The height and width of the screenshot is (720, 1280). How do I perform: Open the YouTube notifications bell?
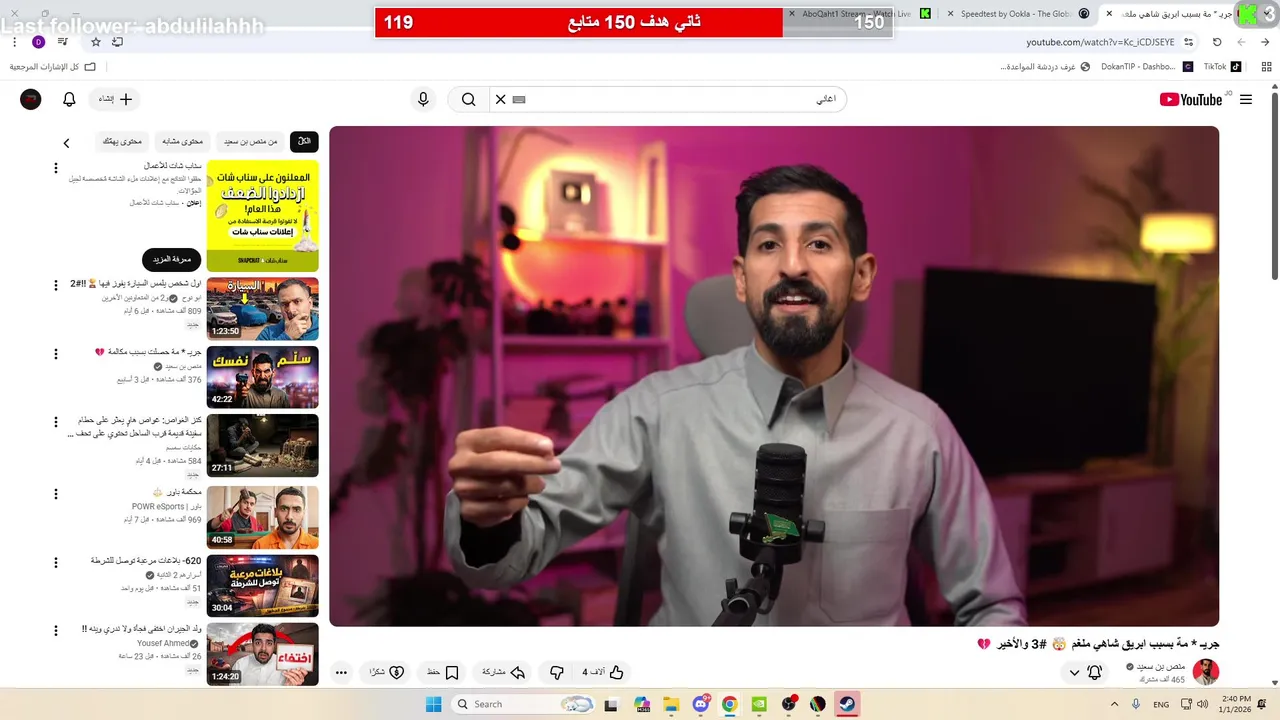pyautogui.click(x=69, y=100)
